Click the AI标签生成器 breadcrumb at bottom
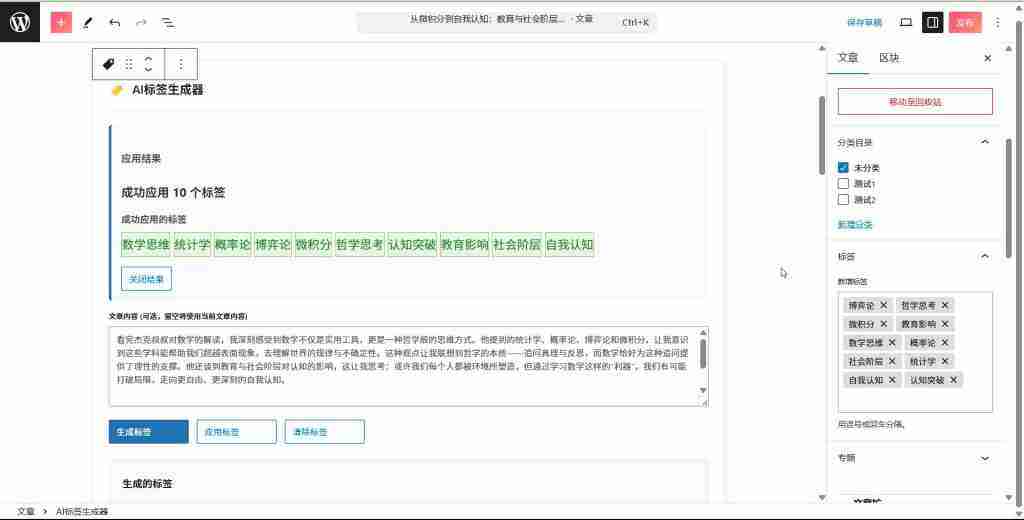The width and height of the screenshot is (1024, 520). (x=82, y=512)
